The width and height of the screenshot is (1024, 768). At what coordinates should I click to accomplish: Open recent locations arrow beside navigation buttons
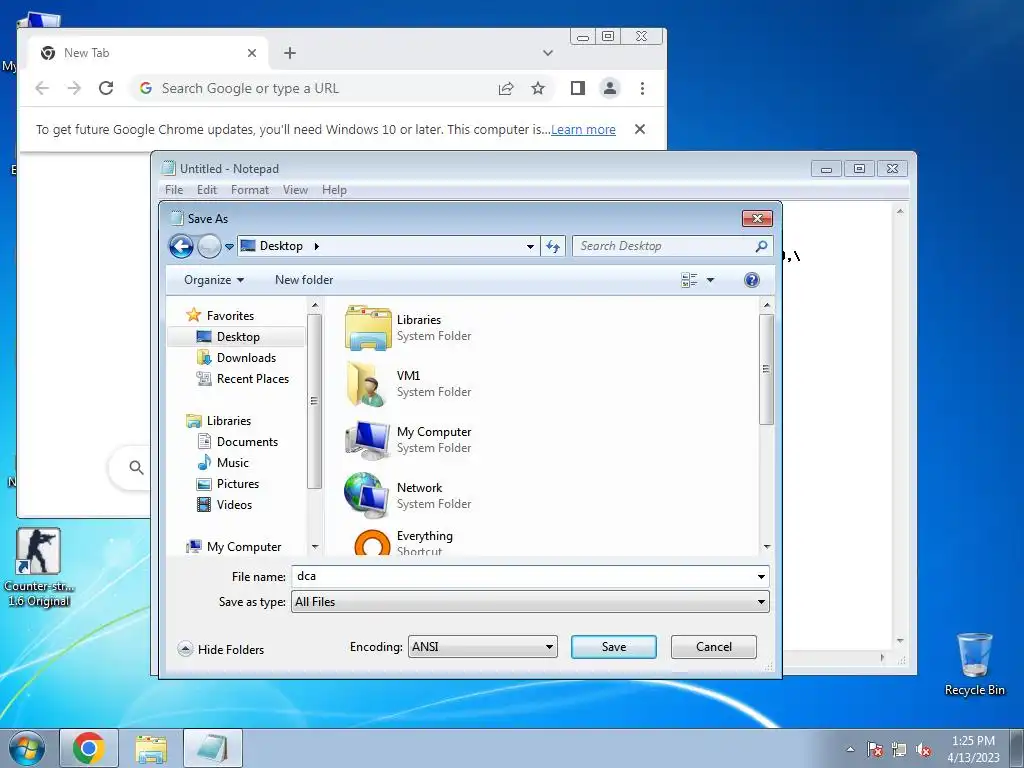229,247
